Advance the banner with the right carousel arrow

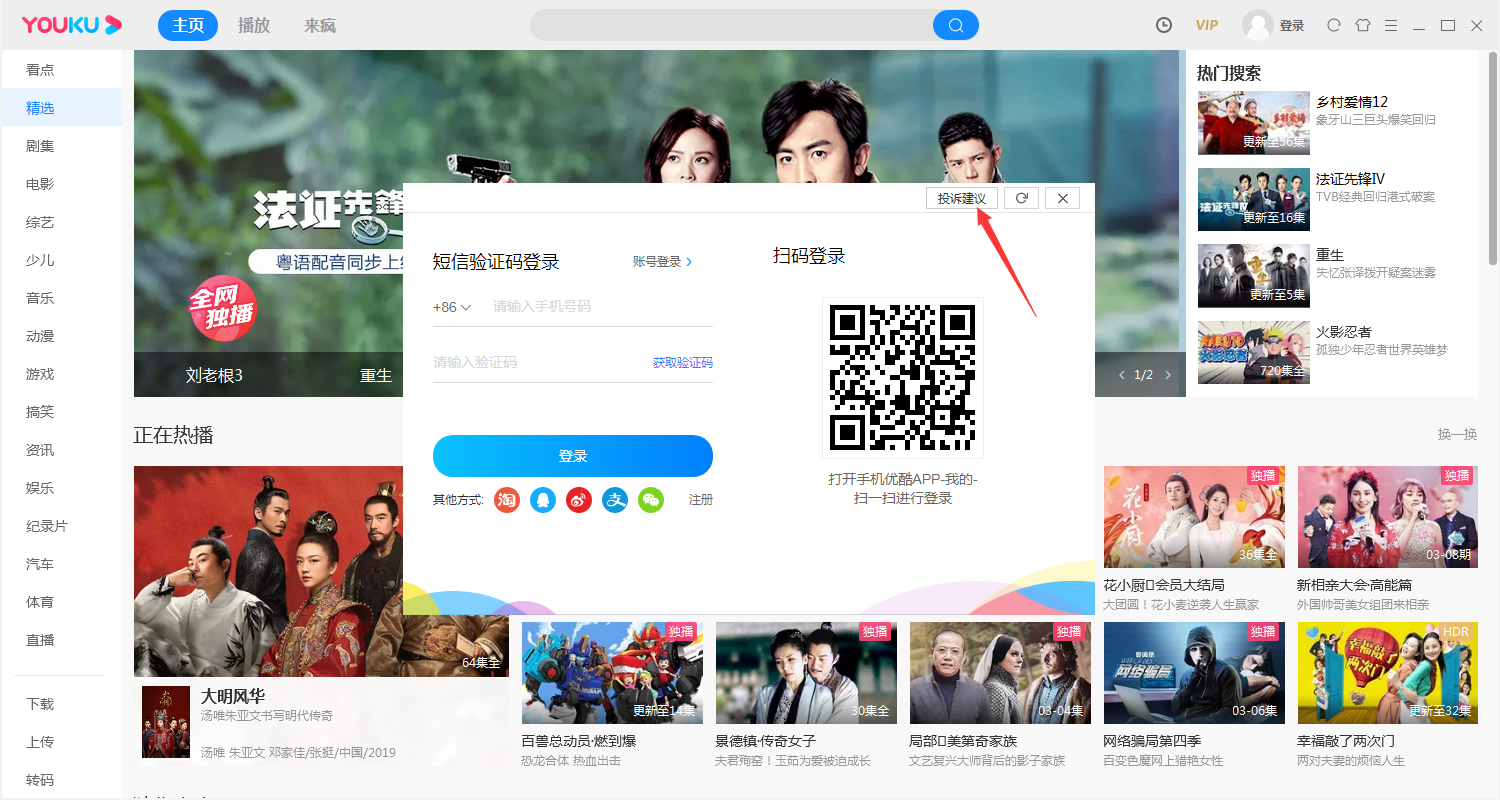click(x=1167, y=374)
